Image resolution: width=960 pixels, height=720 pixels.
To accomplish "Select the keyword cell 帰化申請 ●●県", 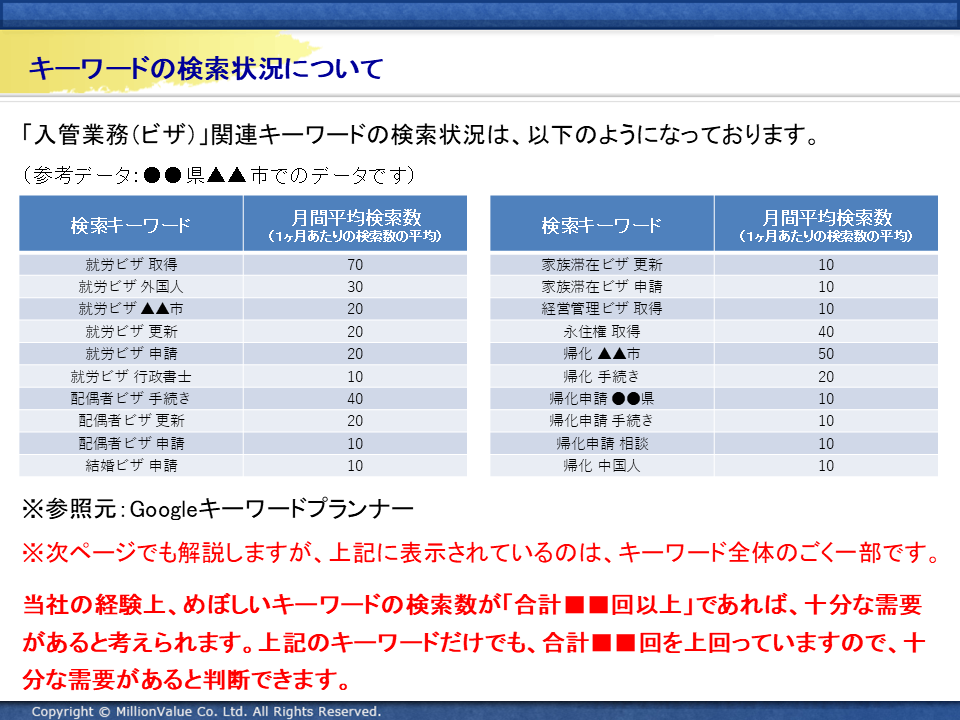I will (x=602, y=399).
